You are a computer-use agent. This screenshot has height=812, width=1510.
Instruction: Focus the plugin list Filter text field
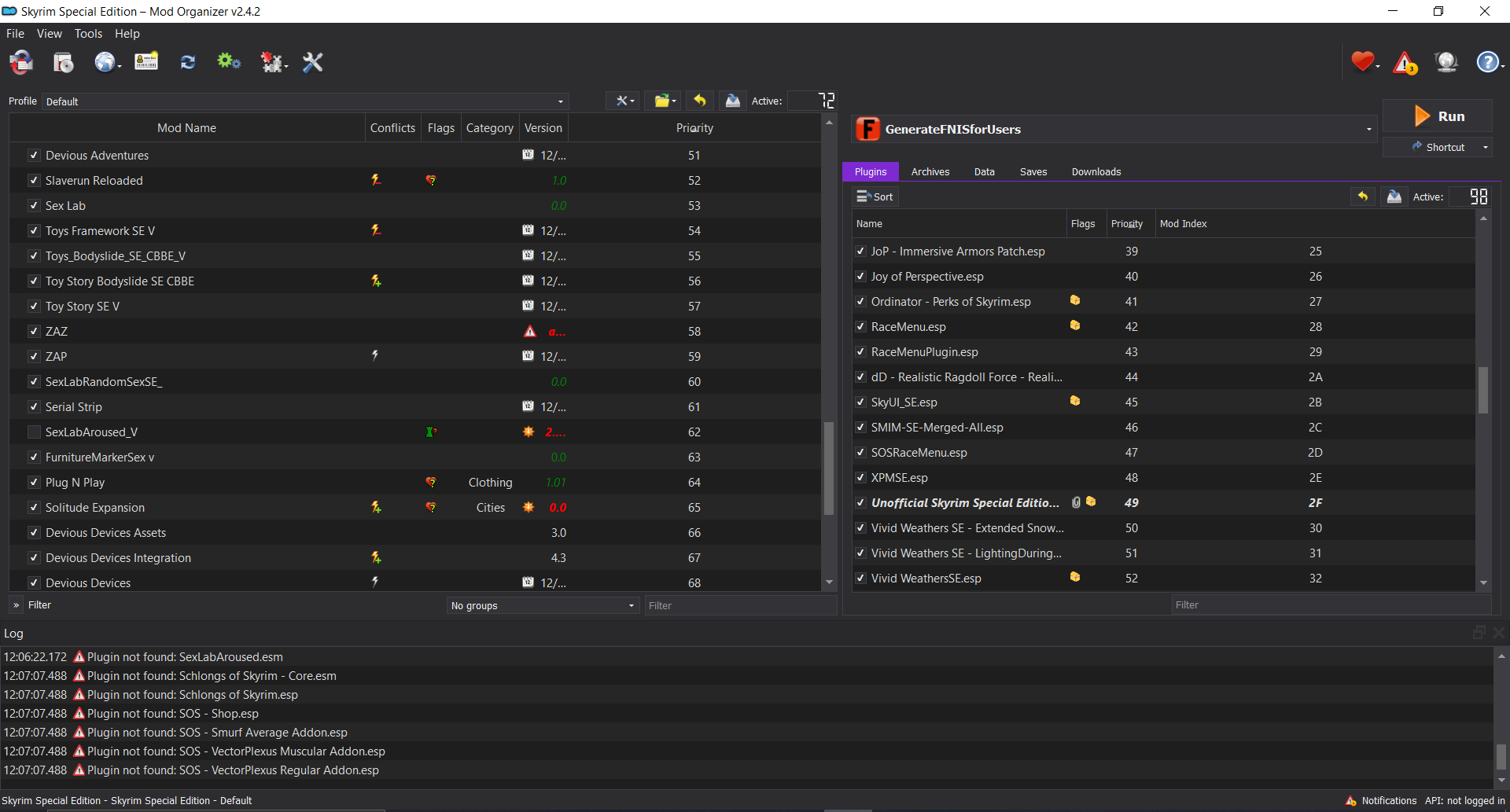pos(1331,604)
